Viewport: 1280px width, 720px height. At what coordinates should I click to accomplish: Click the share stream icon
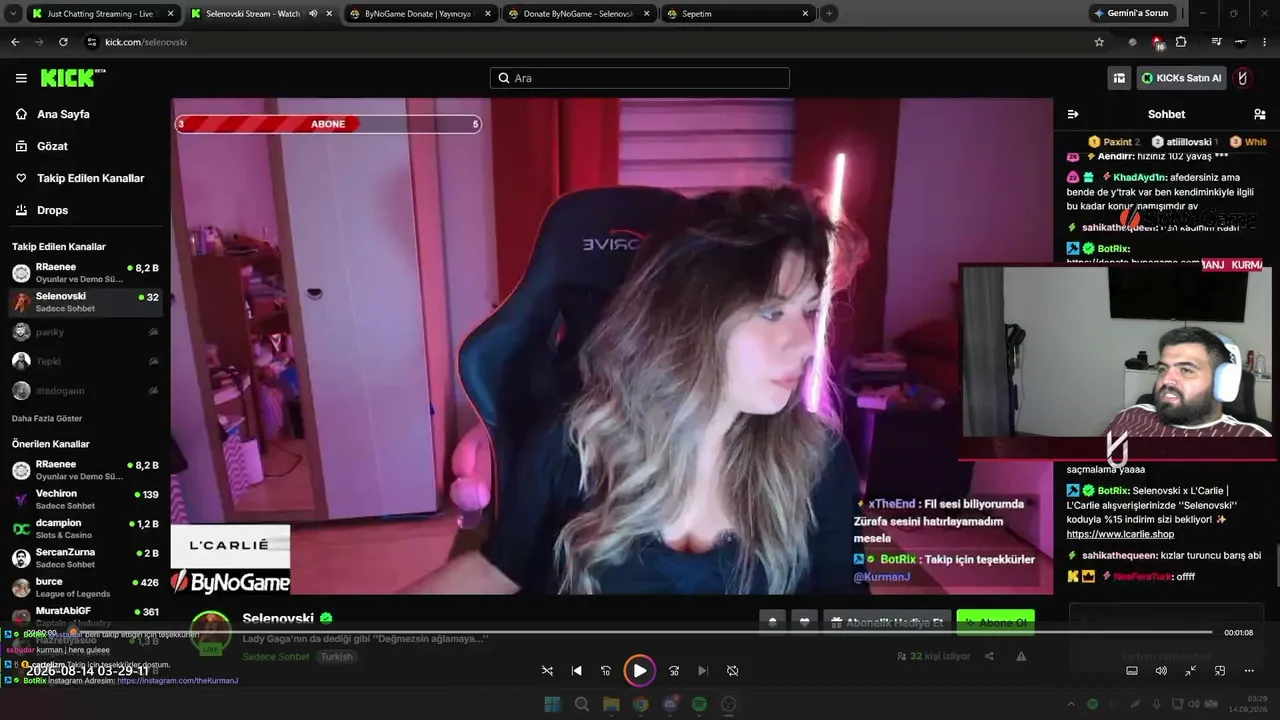coord(989,656)
